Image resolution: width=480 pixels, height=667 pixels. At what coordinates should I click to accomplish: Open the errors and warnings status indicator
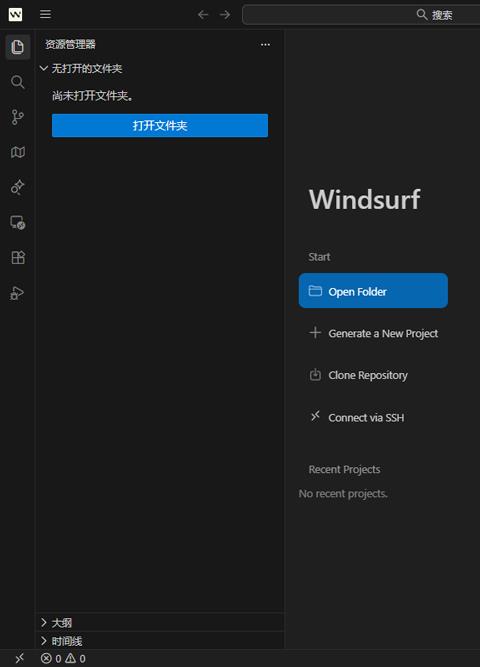coord(63,659)
